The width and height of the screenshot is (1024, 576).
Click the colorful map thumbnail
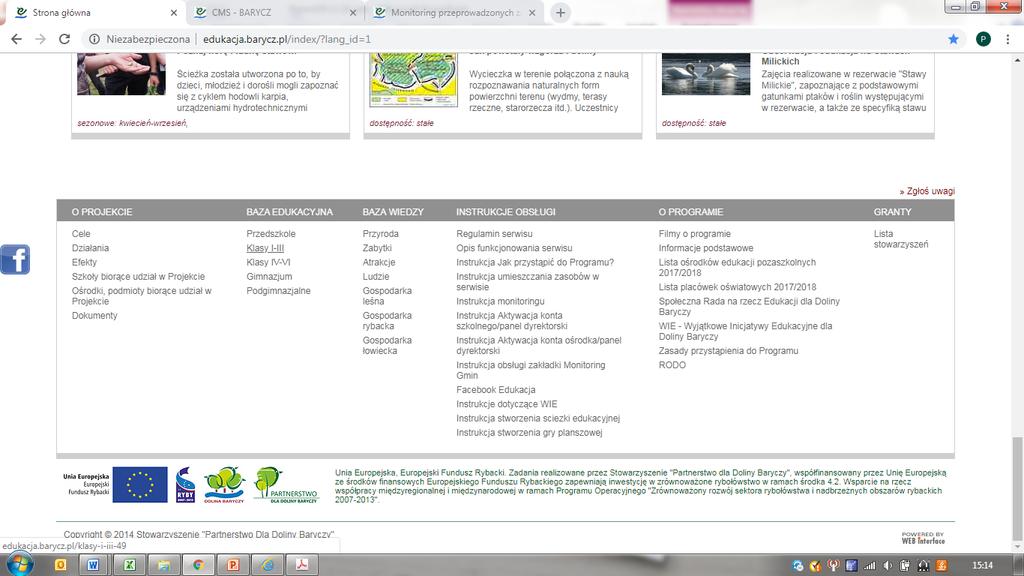point(413,80)
